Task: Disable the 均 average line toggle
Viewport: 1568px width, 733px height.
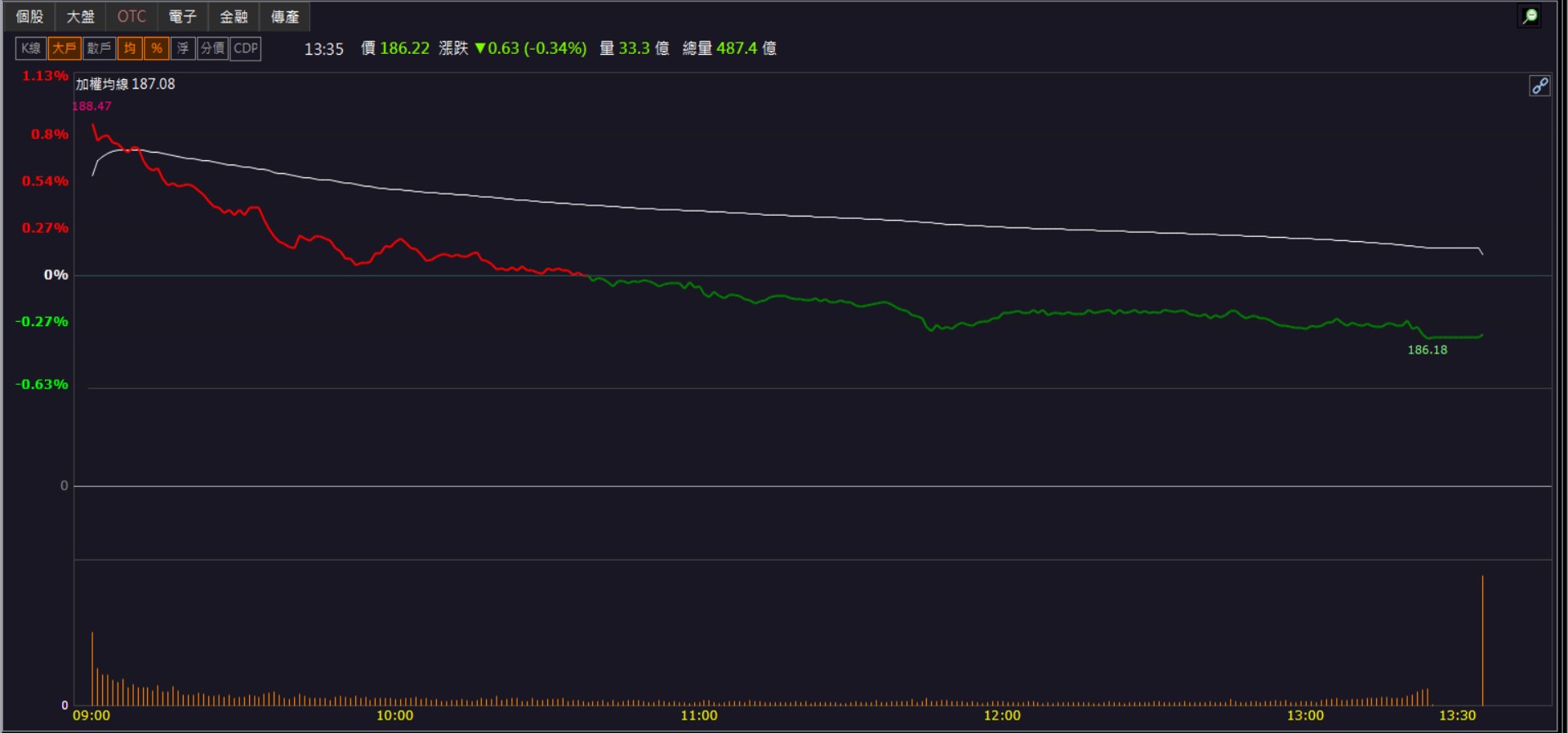Action: click(130, 48)
